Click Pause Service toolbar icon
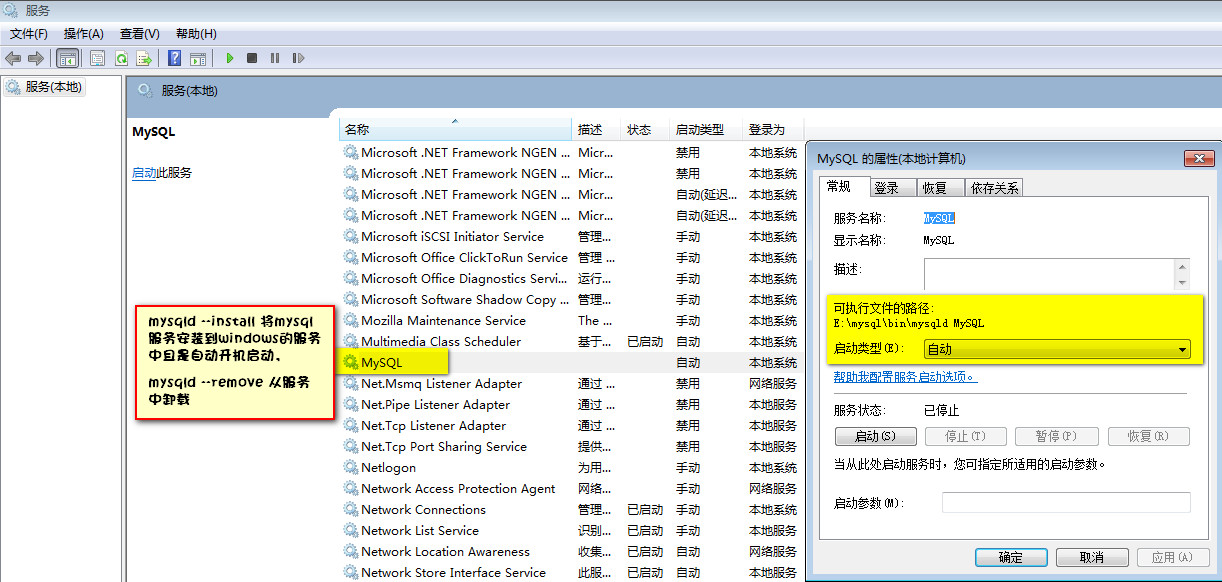Viewport: 1222px width, 582px height. coord(275,58)
